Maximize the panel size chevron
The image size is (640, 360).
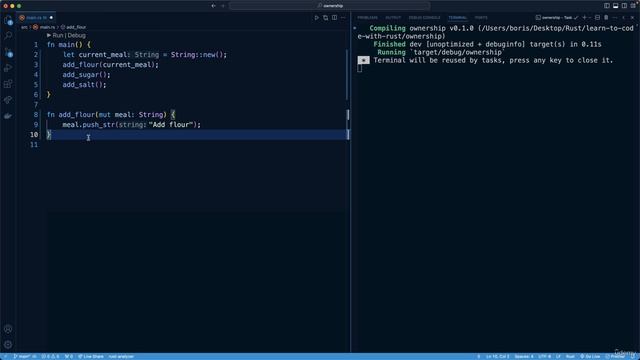point(624,18)
